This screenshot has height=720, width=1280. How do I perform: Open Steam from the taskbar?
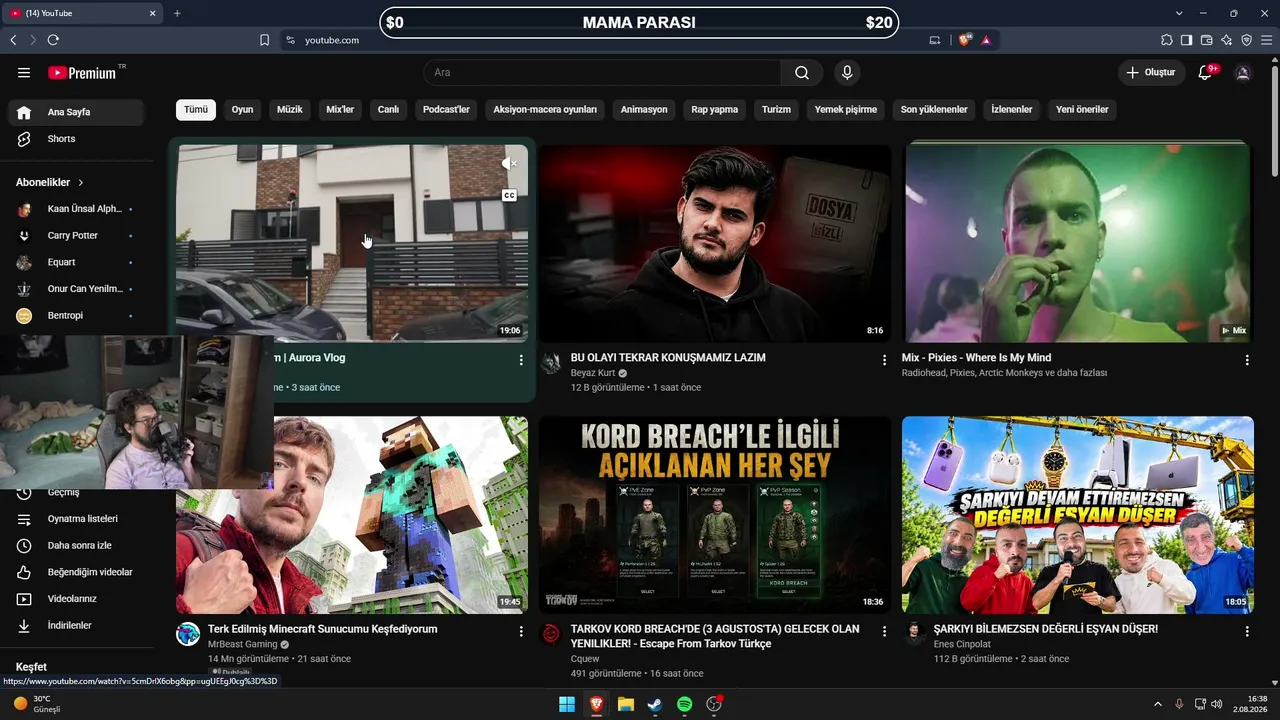[655, 704]
